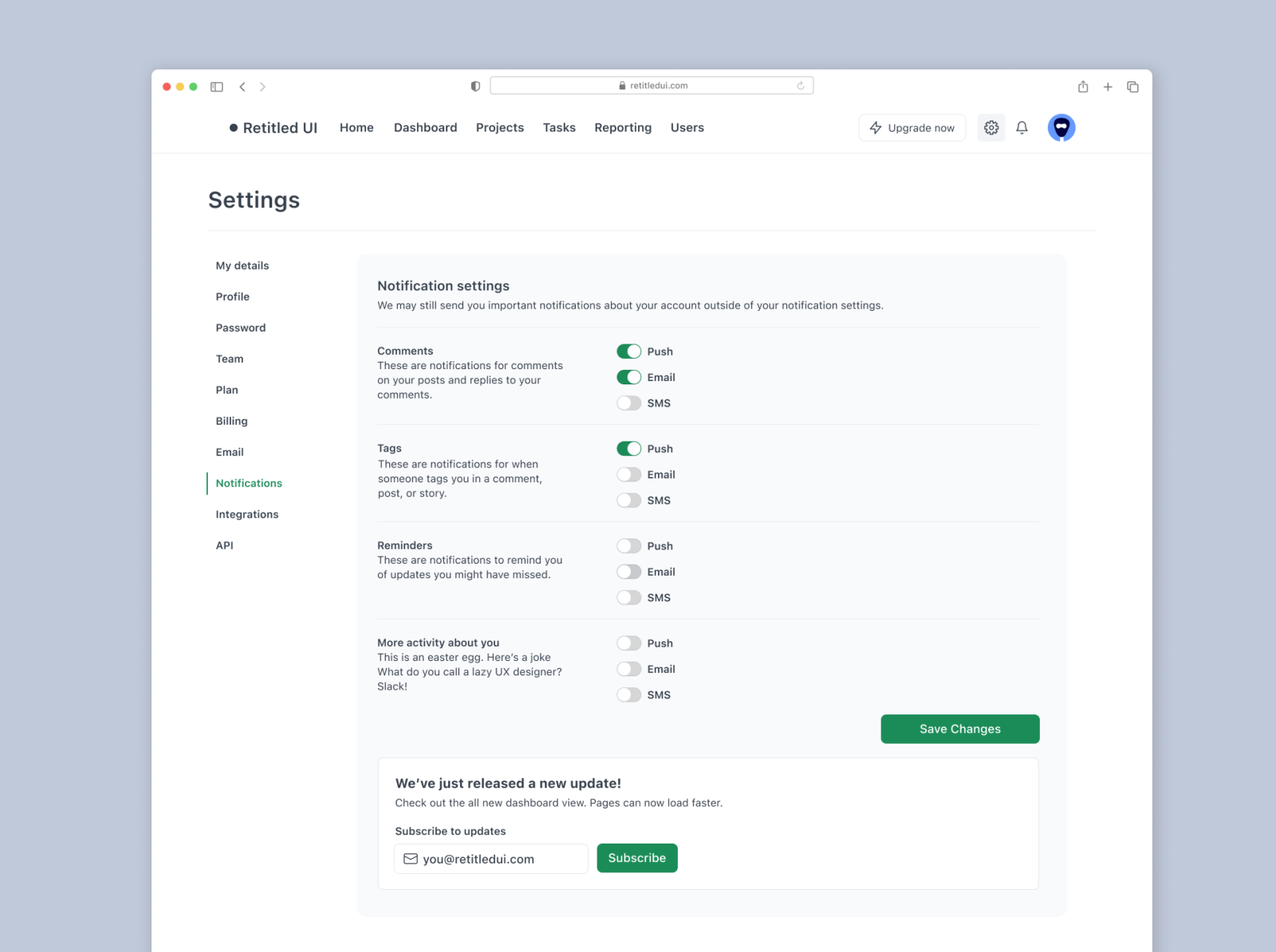1276x952 pixels.
Task: Click the share icon in the browser toolbar
Action: tap(1083, 87)
